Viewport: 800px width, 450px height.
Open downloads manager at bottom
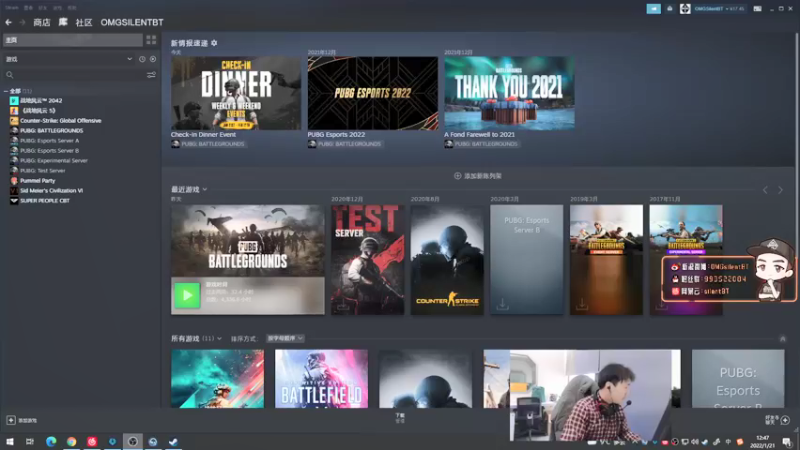[x=400, y=418]
